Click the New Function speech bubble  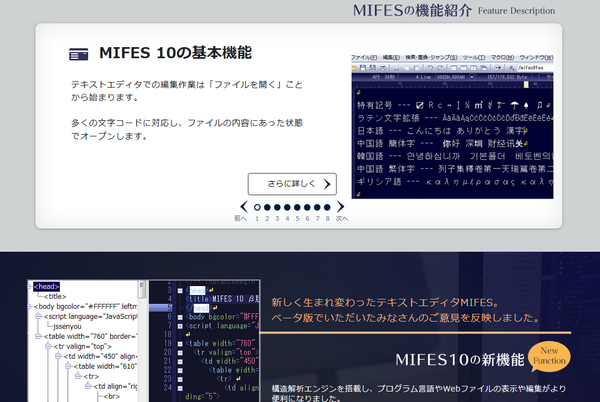coord(549,356)
